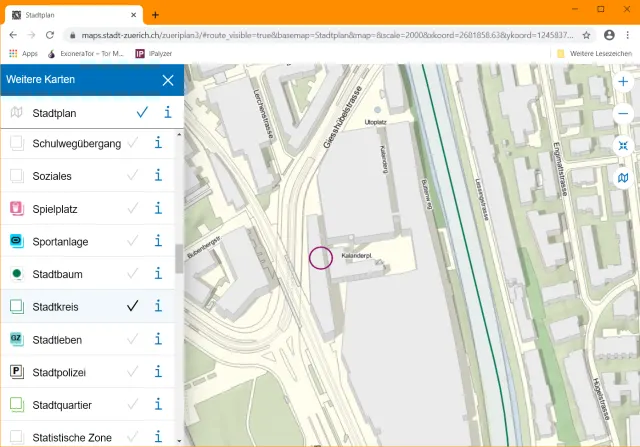Open Chrome's three-dot menu

pyautogui.click(x=629, y=34)
